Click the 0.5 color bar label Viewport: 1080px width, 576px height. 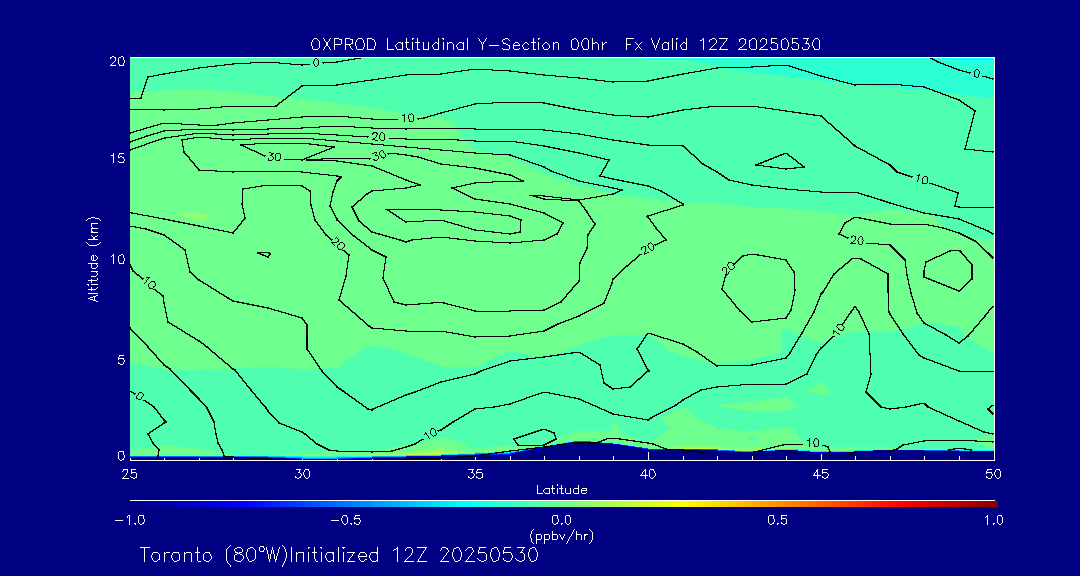tap(777, 520)
